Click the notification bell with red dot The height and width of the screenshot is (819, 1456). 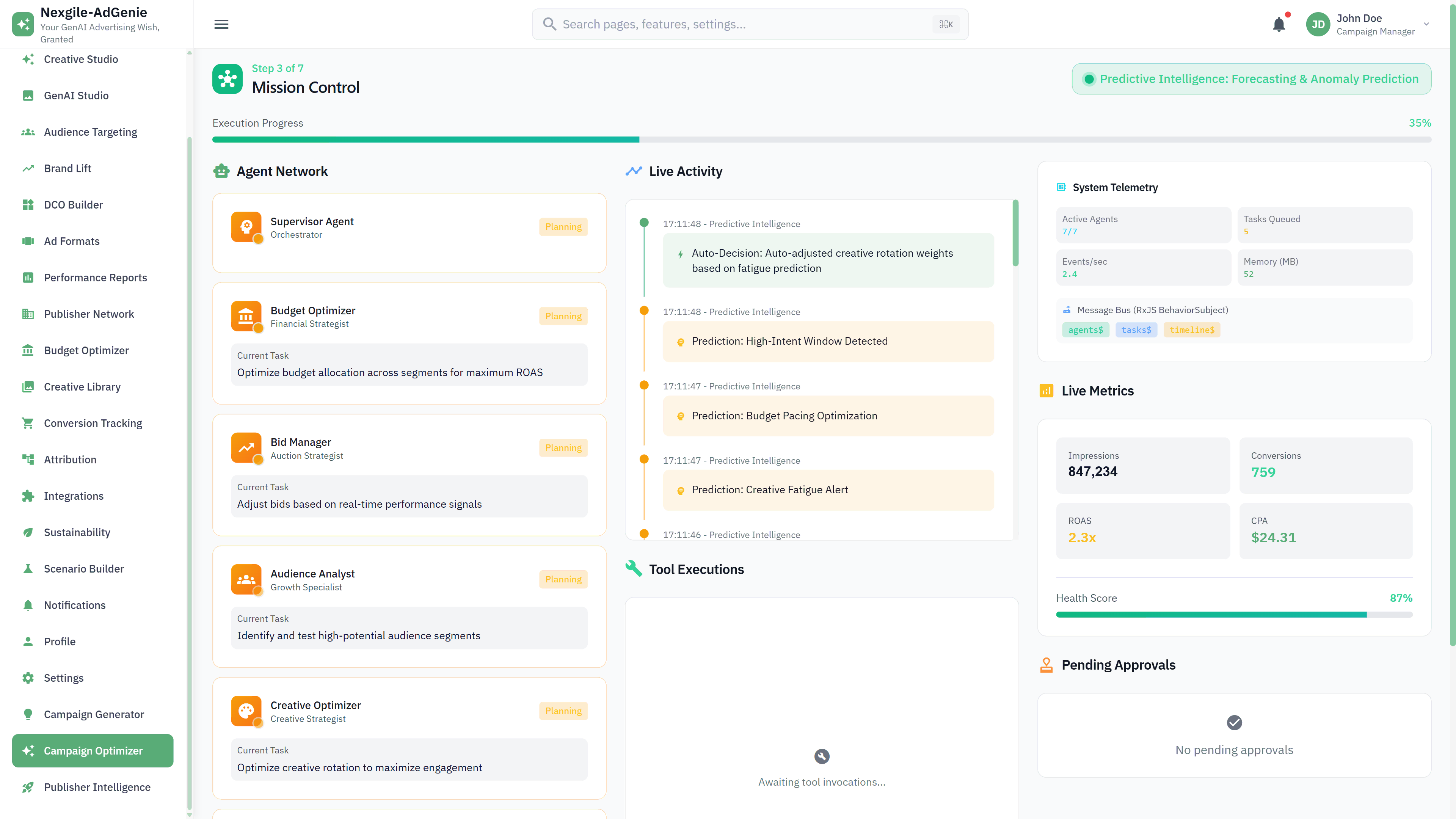click(x=1280, y=24)
